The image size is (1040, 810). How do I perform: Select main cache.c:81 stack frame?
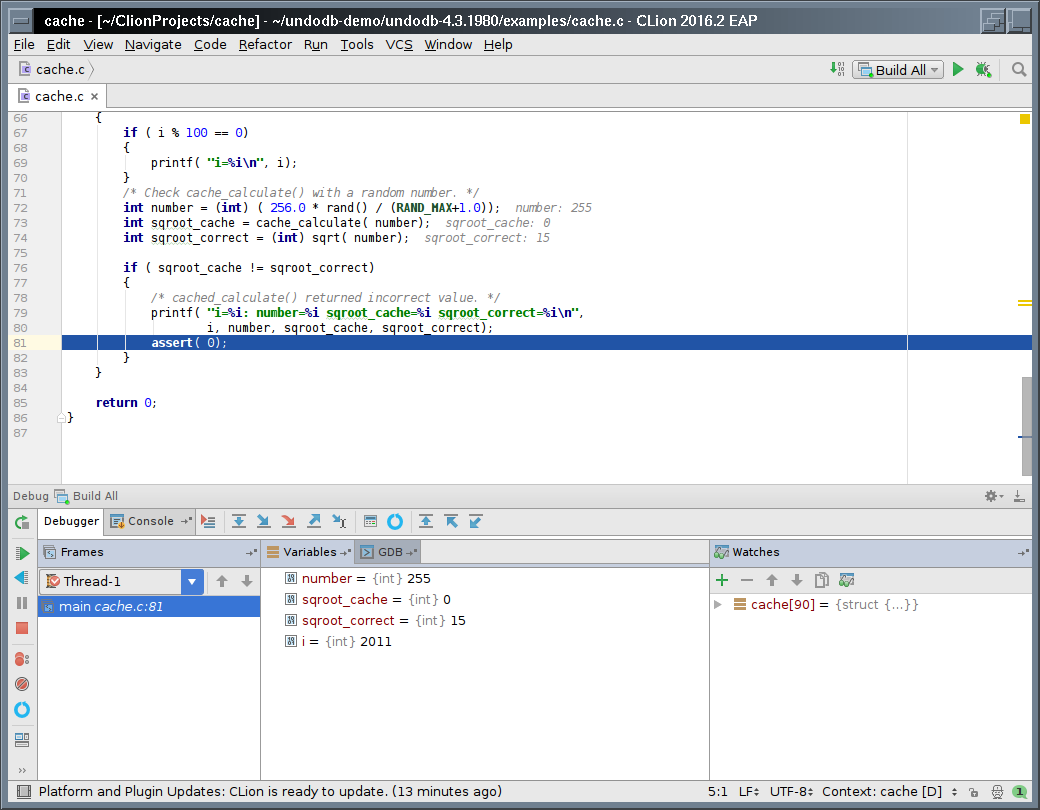point(149,606)
